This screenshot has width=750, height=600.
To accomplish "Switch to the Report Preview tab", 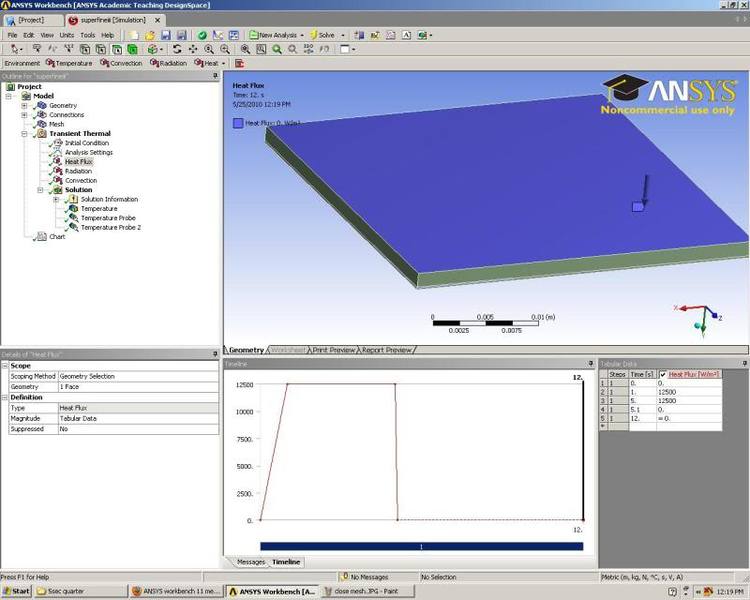I will pyautogui.click(x=386, y=350).
